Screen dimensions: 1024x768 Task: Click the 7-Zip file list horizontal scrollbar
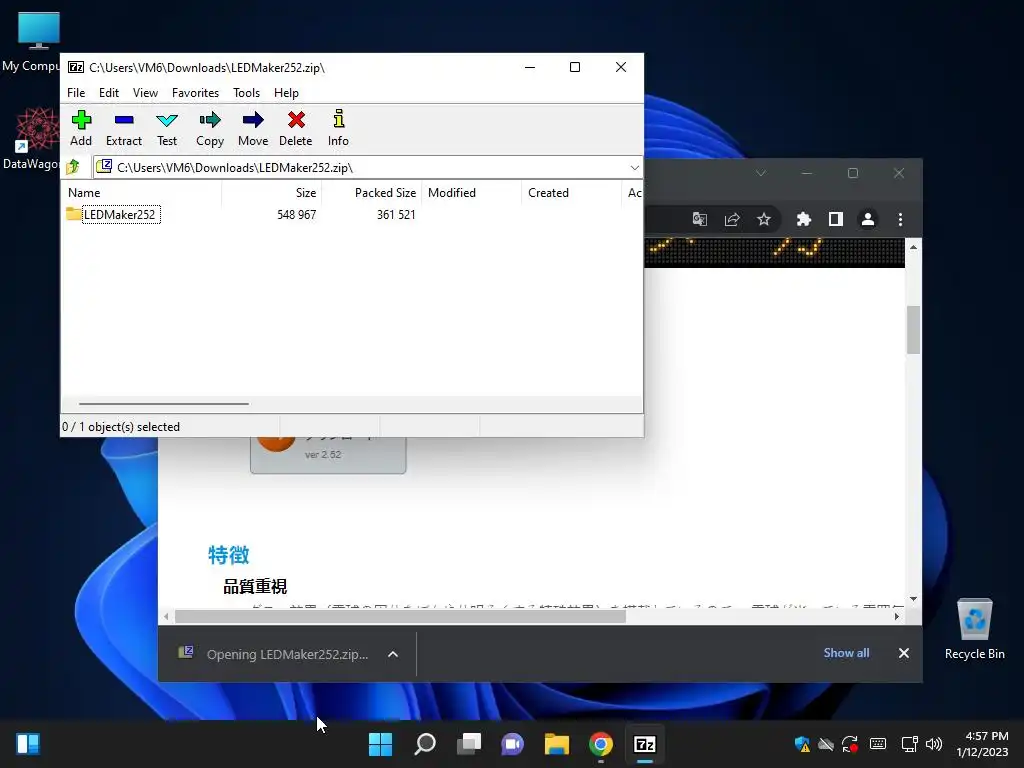point(163,404)
